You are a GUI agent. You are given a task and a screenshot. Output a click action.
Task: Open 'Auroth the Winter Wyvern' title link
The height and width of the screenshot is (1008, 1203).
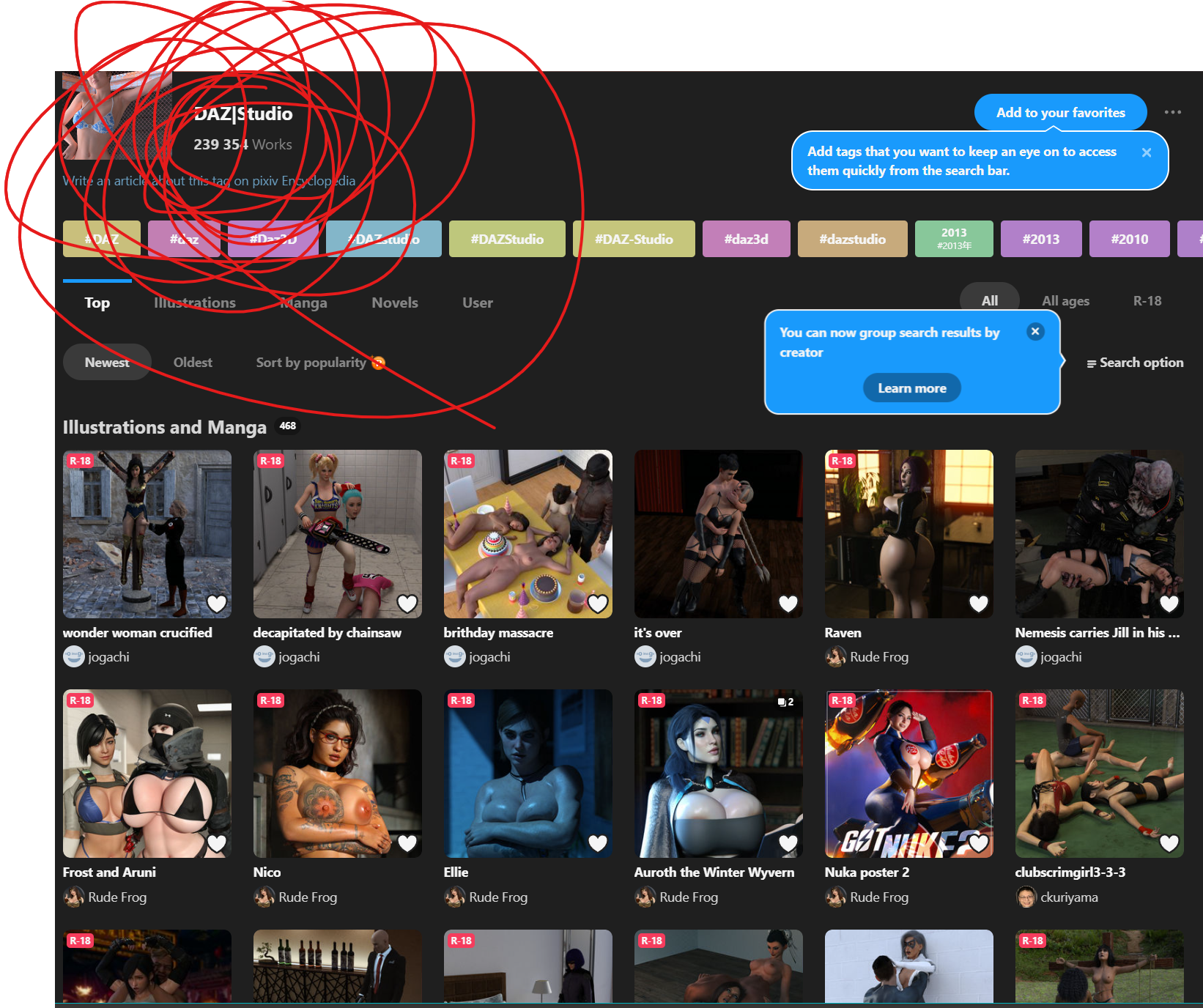tap(714, 872)
